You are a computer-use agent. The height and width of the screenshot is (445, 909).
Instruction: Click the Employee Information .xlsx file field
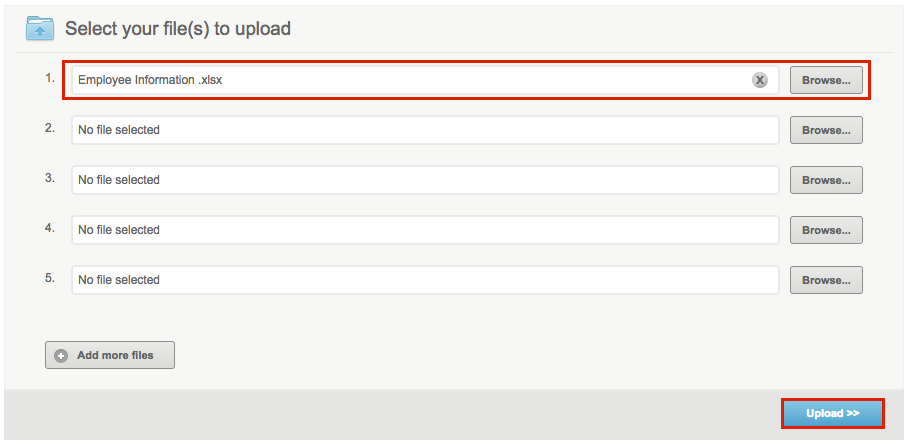click(400, 80)
